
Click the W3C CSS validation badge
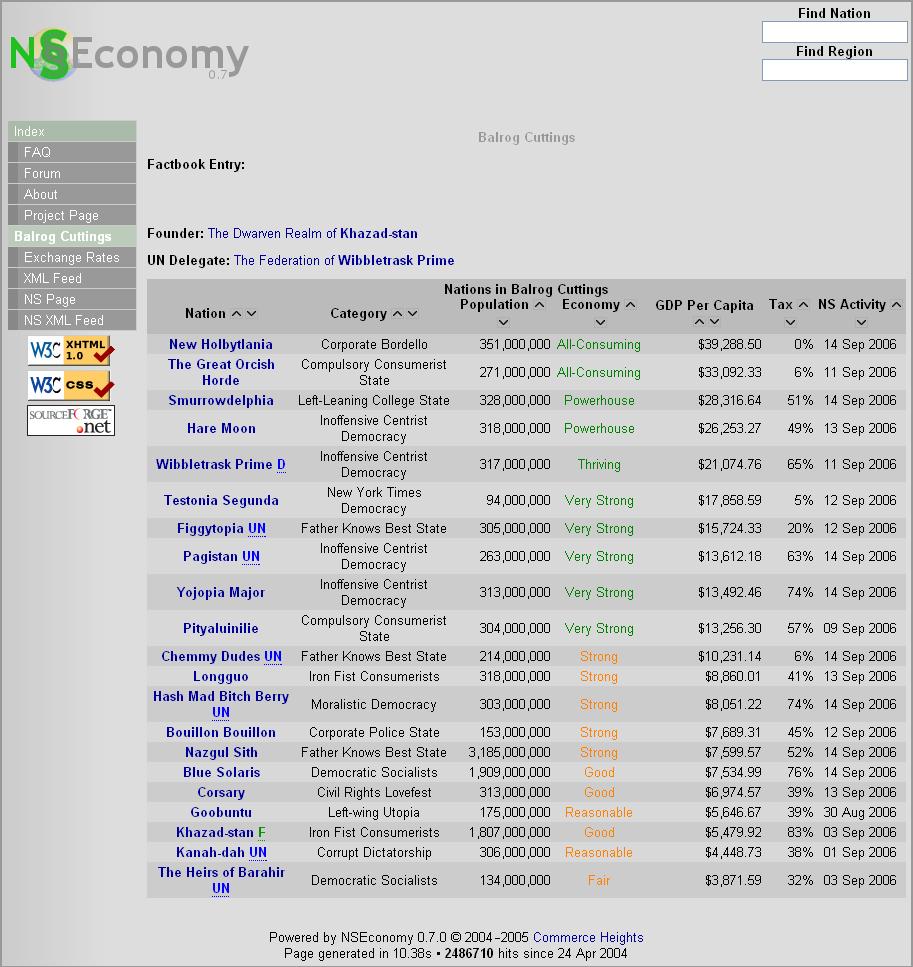71,385
